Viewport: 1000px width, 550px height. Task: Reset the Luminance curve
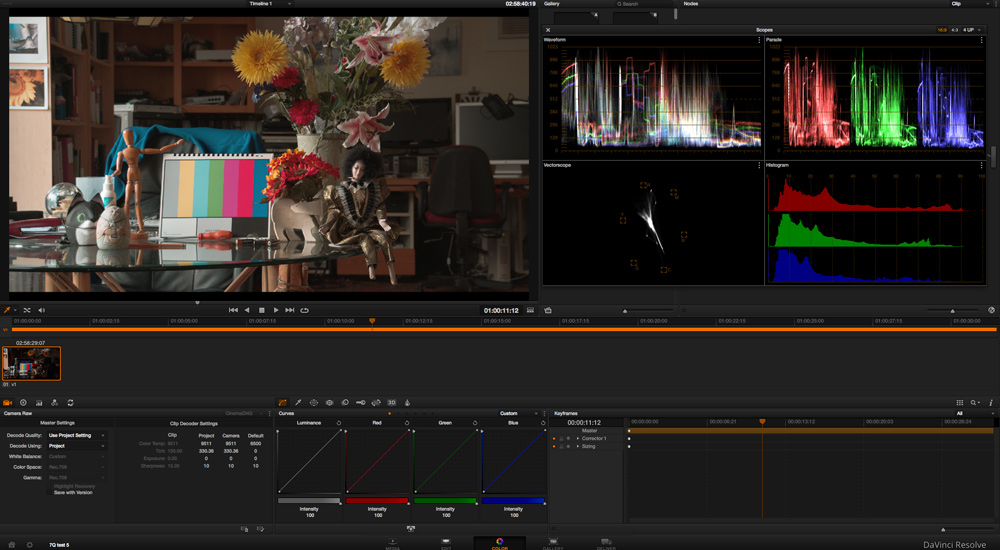[339, 423]
